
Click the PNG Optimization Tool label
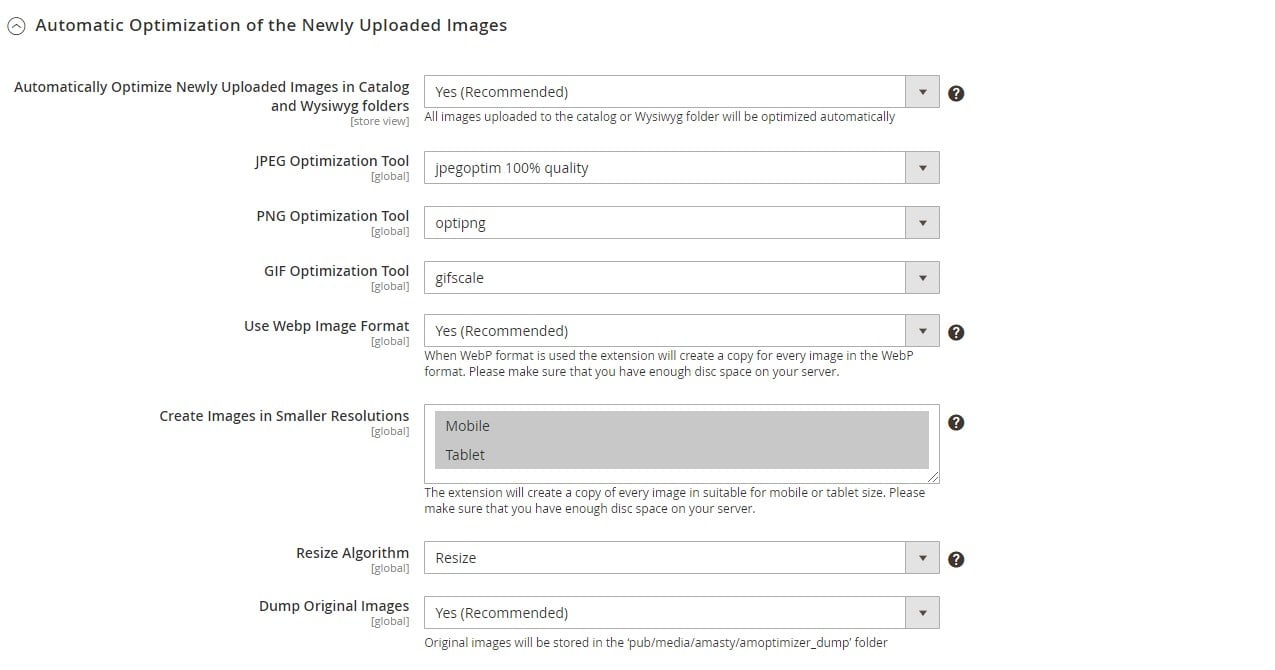click(333, 216)
